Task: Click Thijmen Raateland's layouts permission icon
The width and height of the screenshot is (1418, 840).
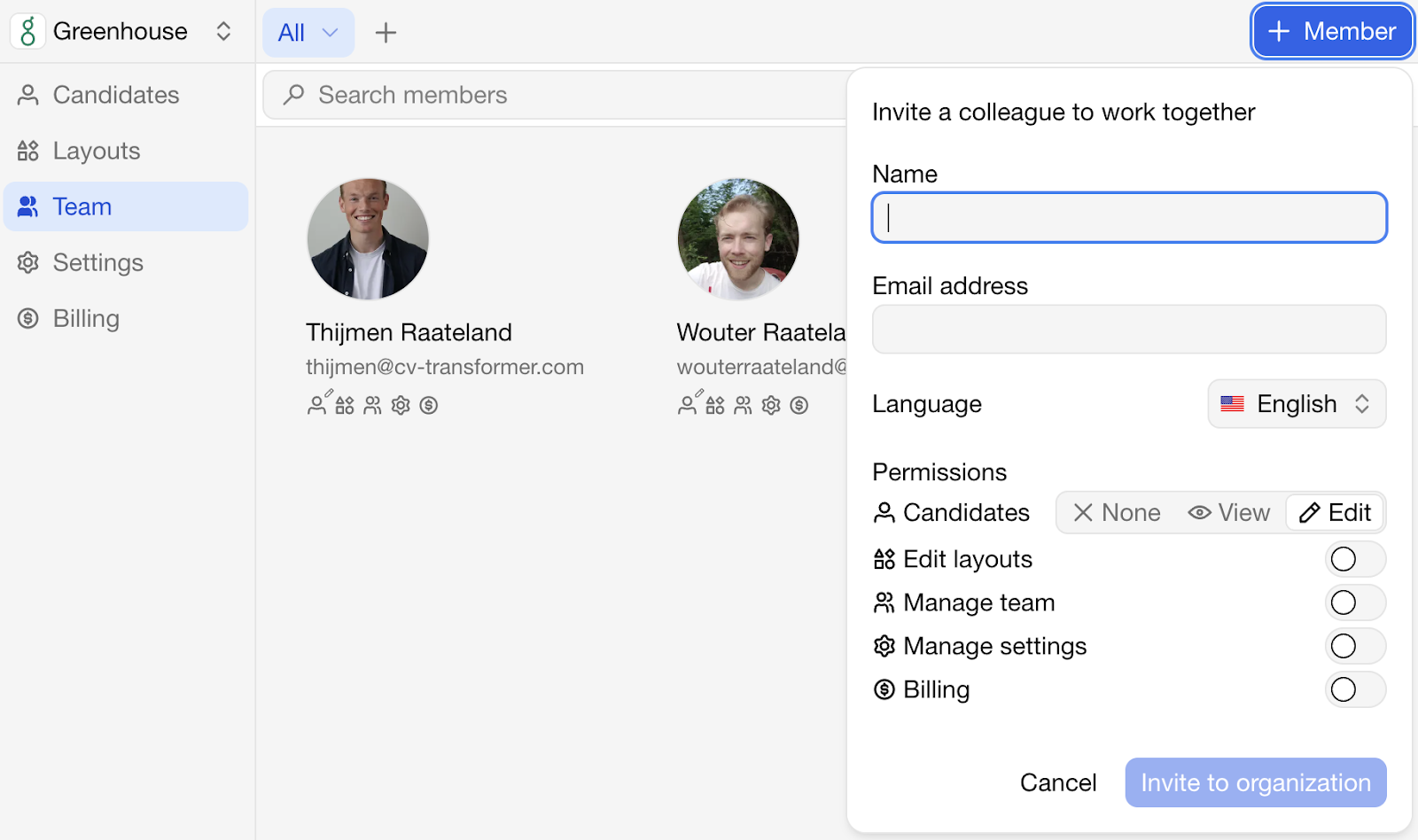Action: [x=345, y=405]
